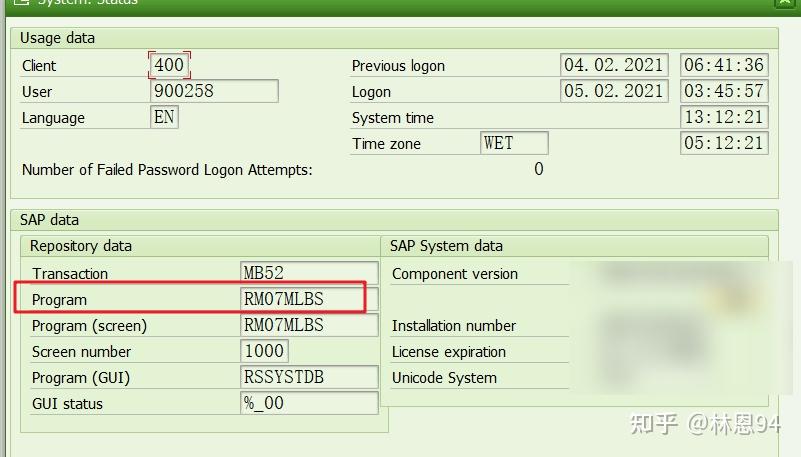The height and width of the screenshot is (457, 801).
Task: Click the Program (screen) field RM07MLBS
Action: [309, 325]
